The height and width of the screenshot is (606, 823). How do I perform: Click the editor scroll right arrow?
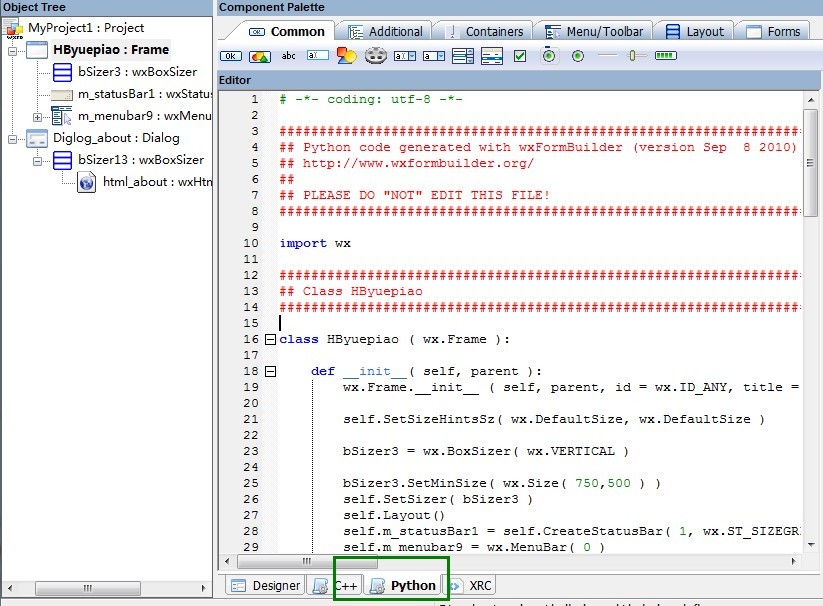pos(794,561)
